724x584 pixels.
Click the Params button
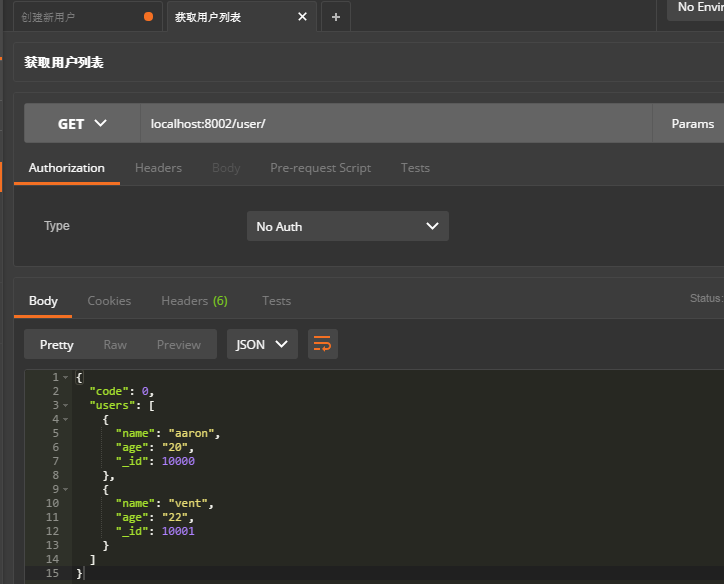coord(692,124)
